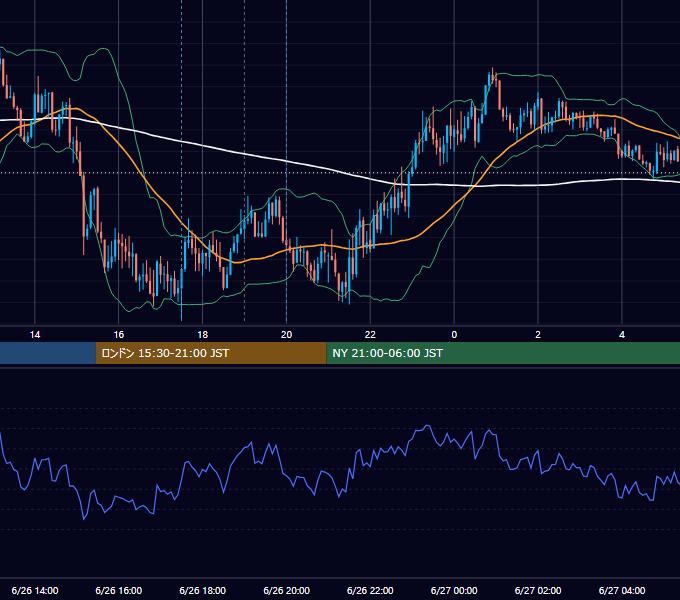This screenshot has width=680, height=600.
Task: Click the 6/27 02:00 date label
Action: coord(538,590)
